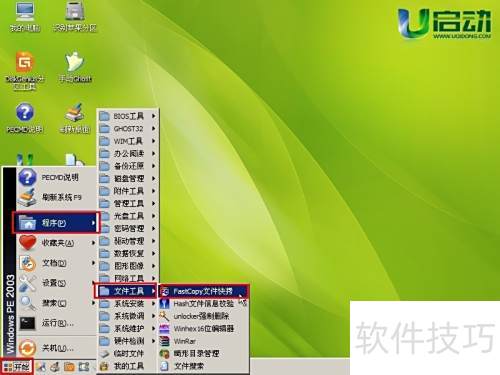Launch Winhex 16位编辑器
The width and height of the screenshot is (500, 375).
tap(203, 329)
